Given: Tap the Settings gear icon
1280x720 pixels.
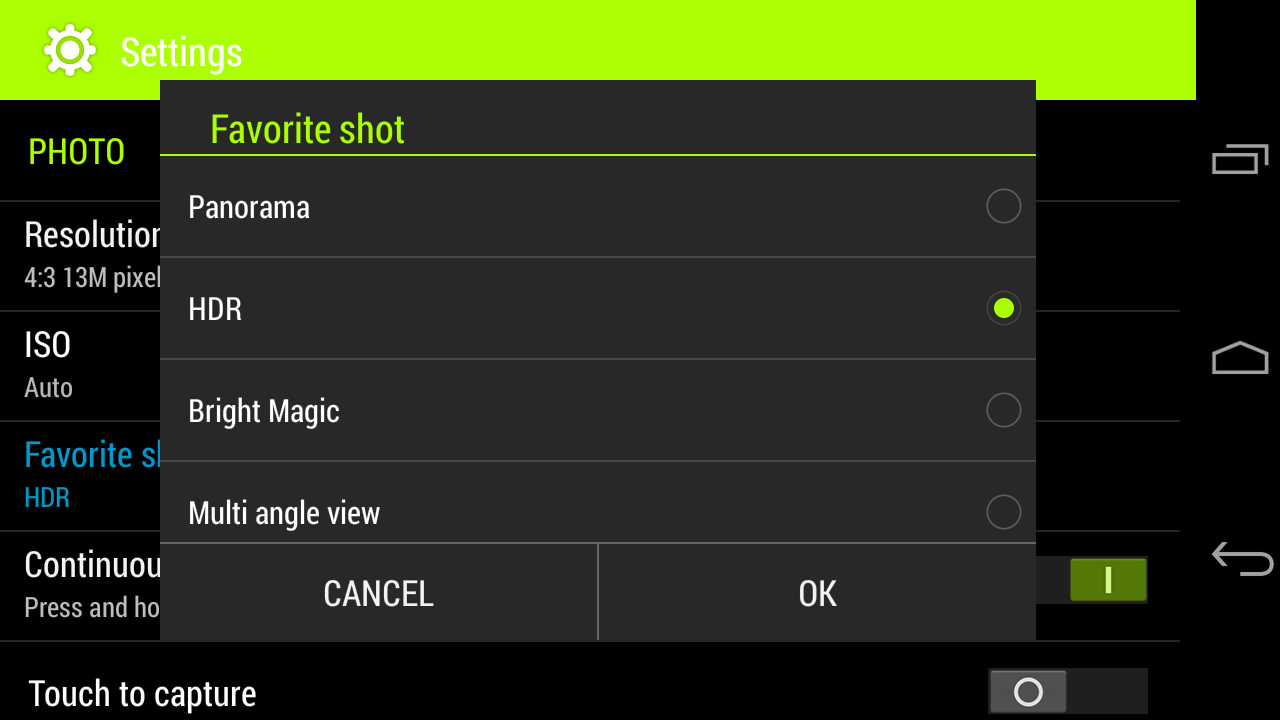Looking at the screenshot, I should pos(70,50).
